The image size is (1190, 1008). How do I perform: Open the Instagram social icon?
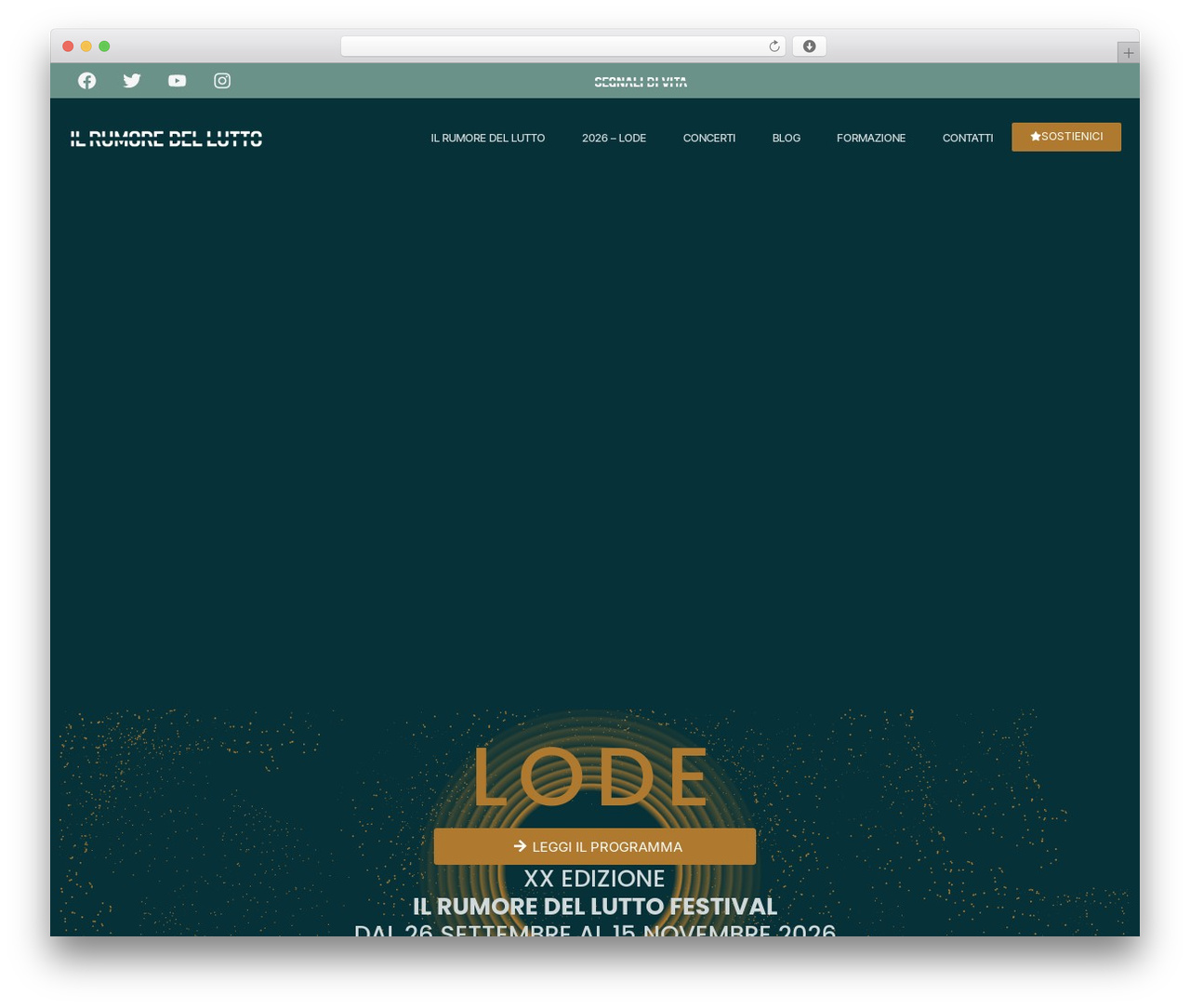click(222, 81)
